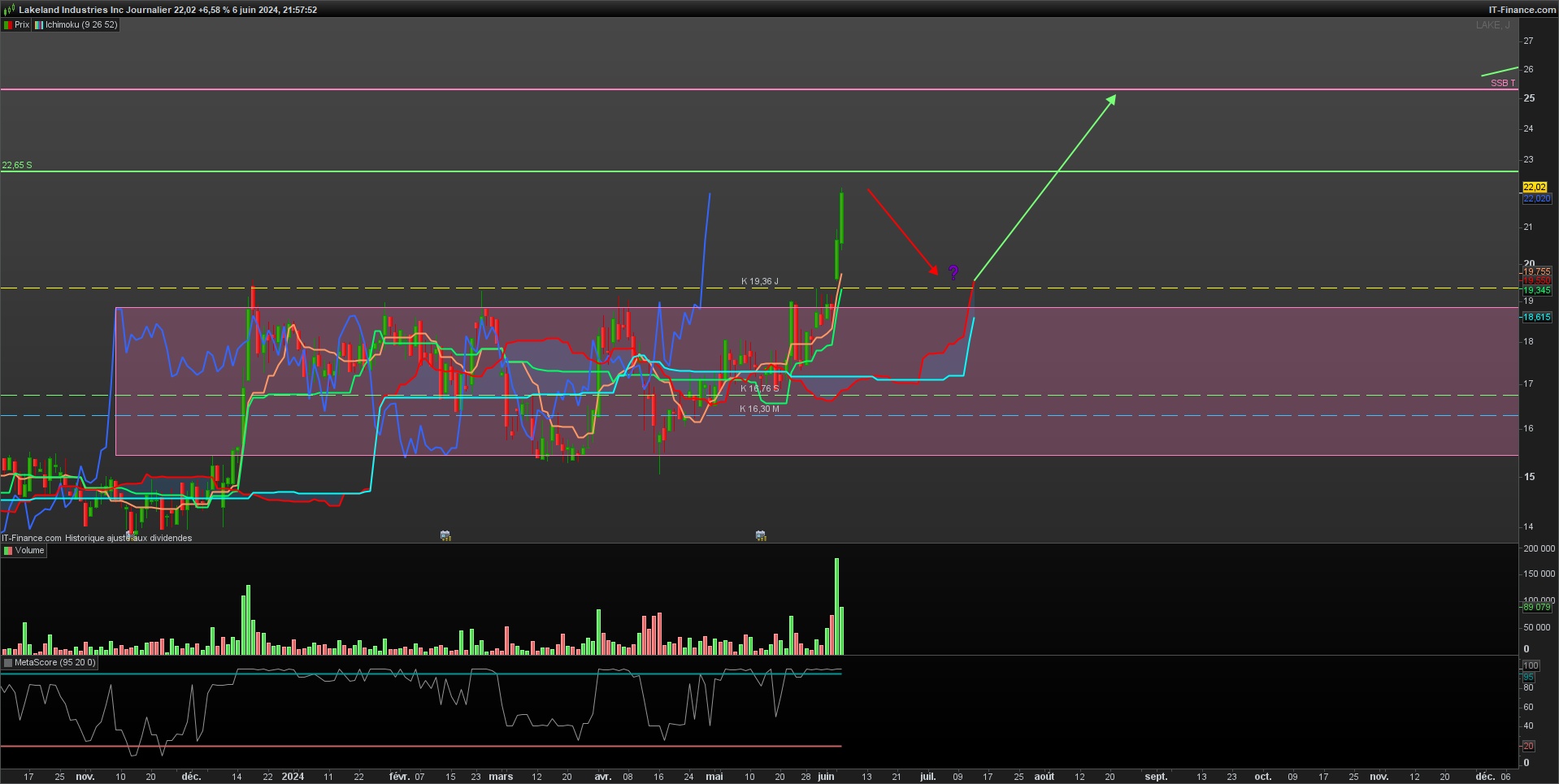Click the Ichimoku multicolor indicator icon
This screenshot has height=784, width=1559.
(39, 25)
